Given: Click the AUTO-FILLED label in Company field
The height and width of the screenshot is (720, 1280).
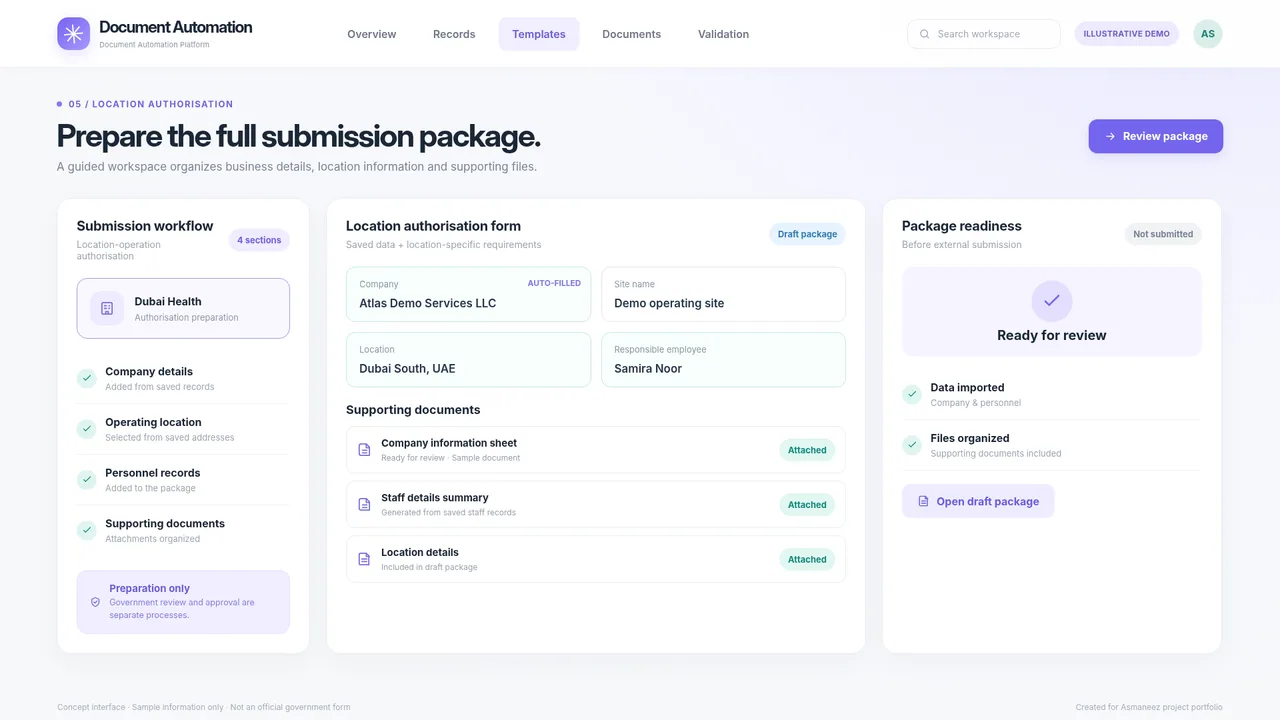Looking at the screenshot, I should [x=554, y=283].
